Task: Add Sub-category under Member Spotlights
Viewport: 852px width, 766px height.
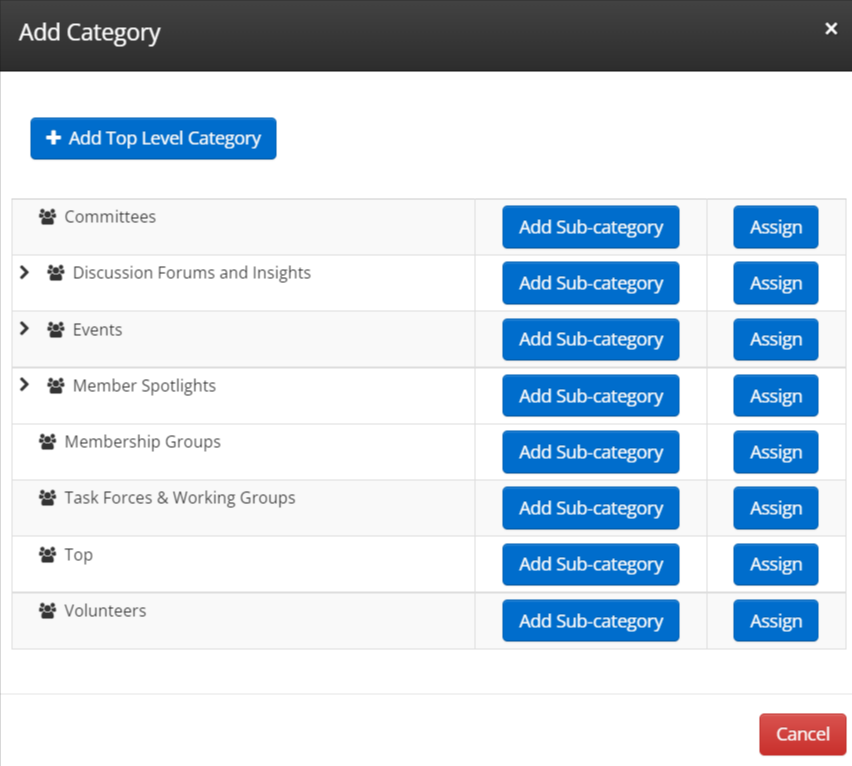Action: point(591,396)
